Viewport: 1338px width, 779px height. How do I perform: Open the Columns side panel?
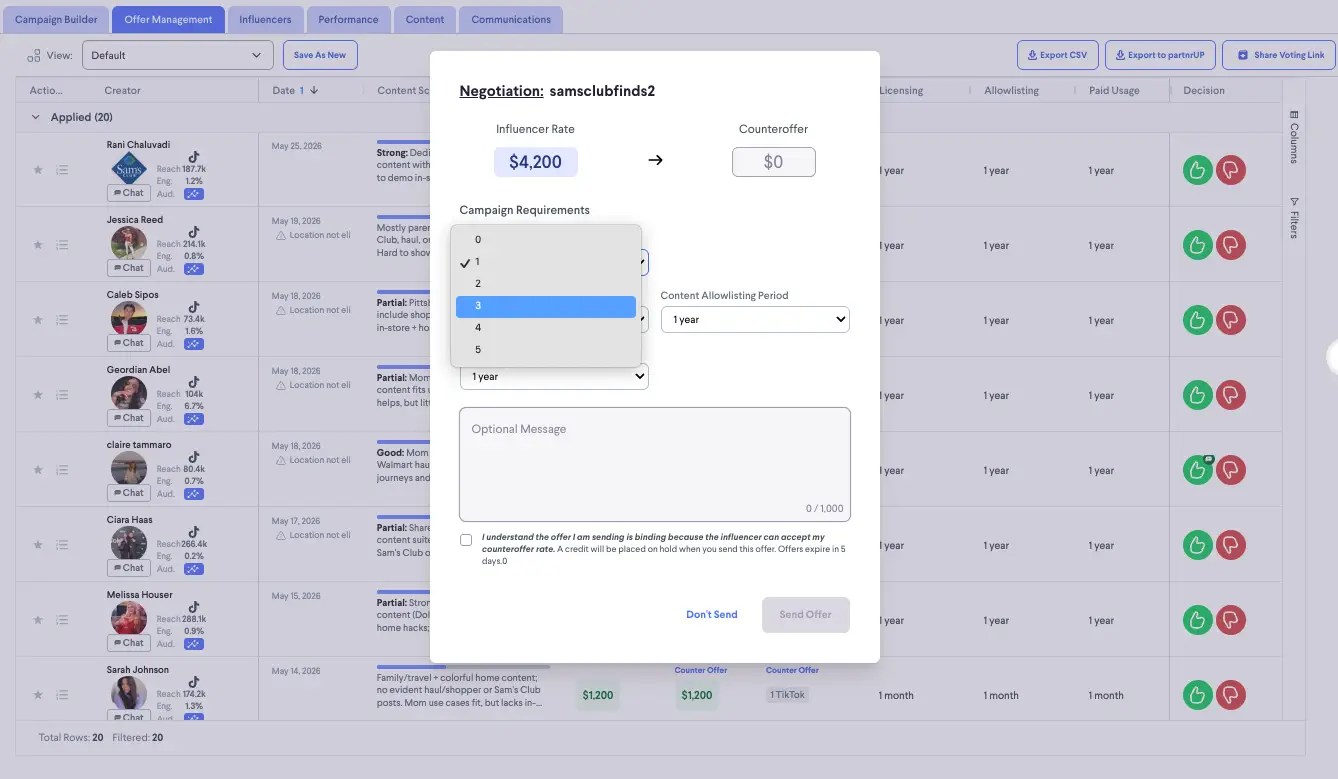click(1294, 137)
